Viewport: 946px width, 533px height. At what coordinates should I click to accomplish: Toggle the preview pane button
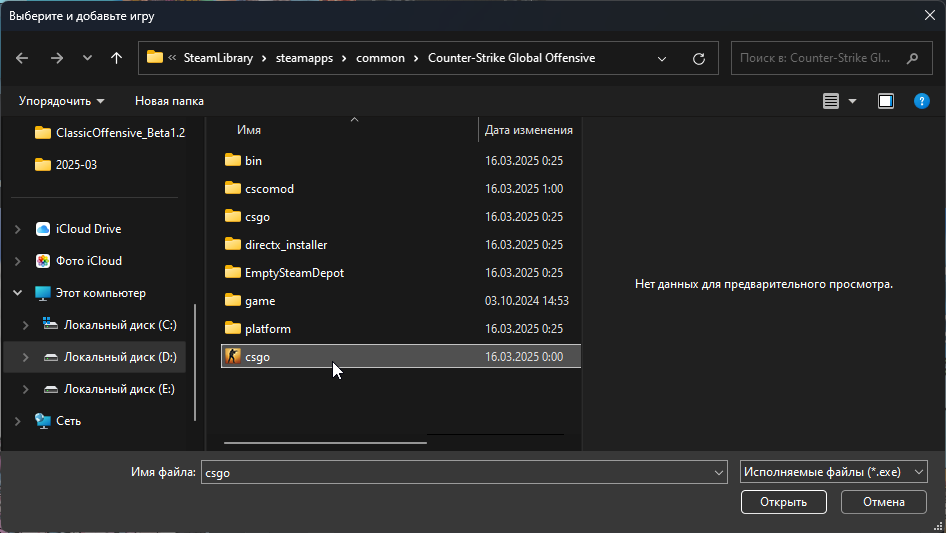885,101
